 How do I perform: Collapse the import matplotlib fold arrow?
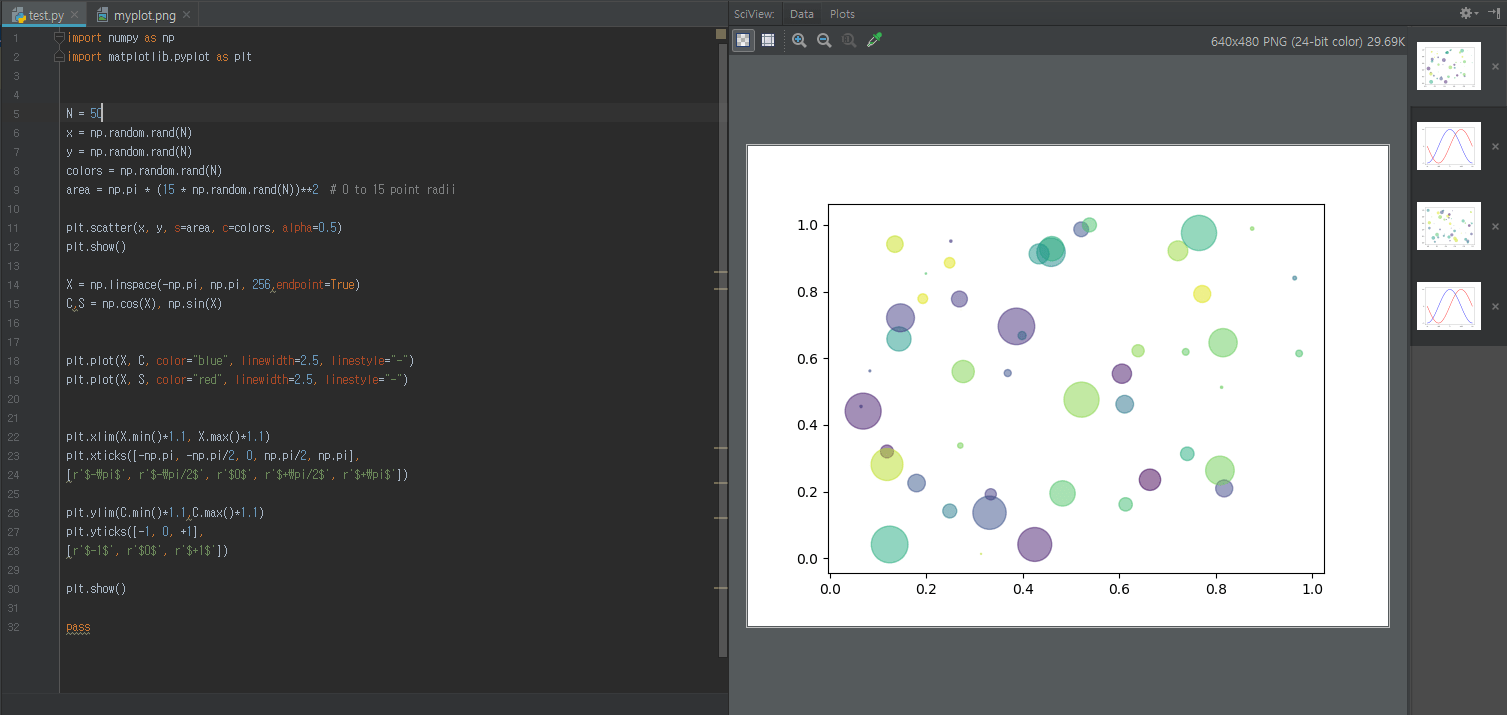point(59,56)
